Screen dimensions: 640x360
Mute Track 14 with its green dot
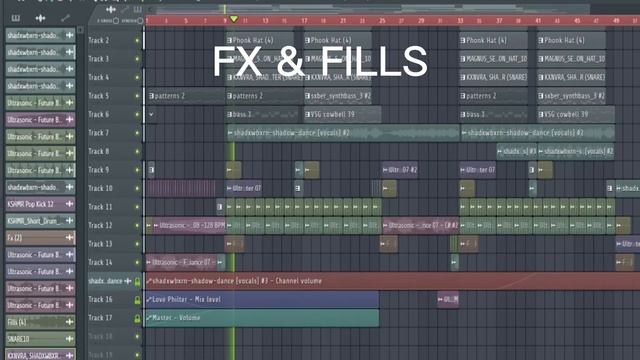coord(137,262)
